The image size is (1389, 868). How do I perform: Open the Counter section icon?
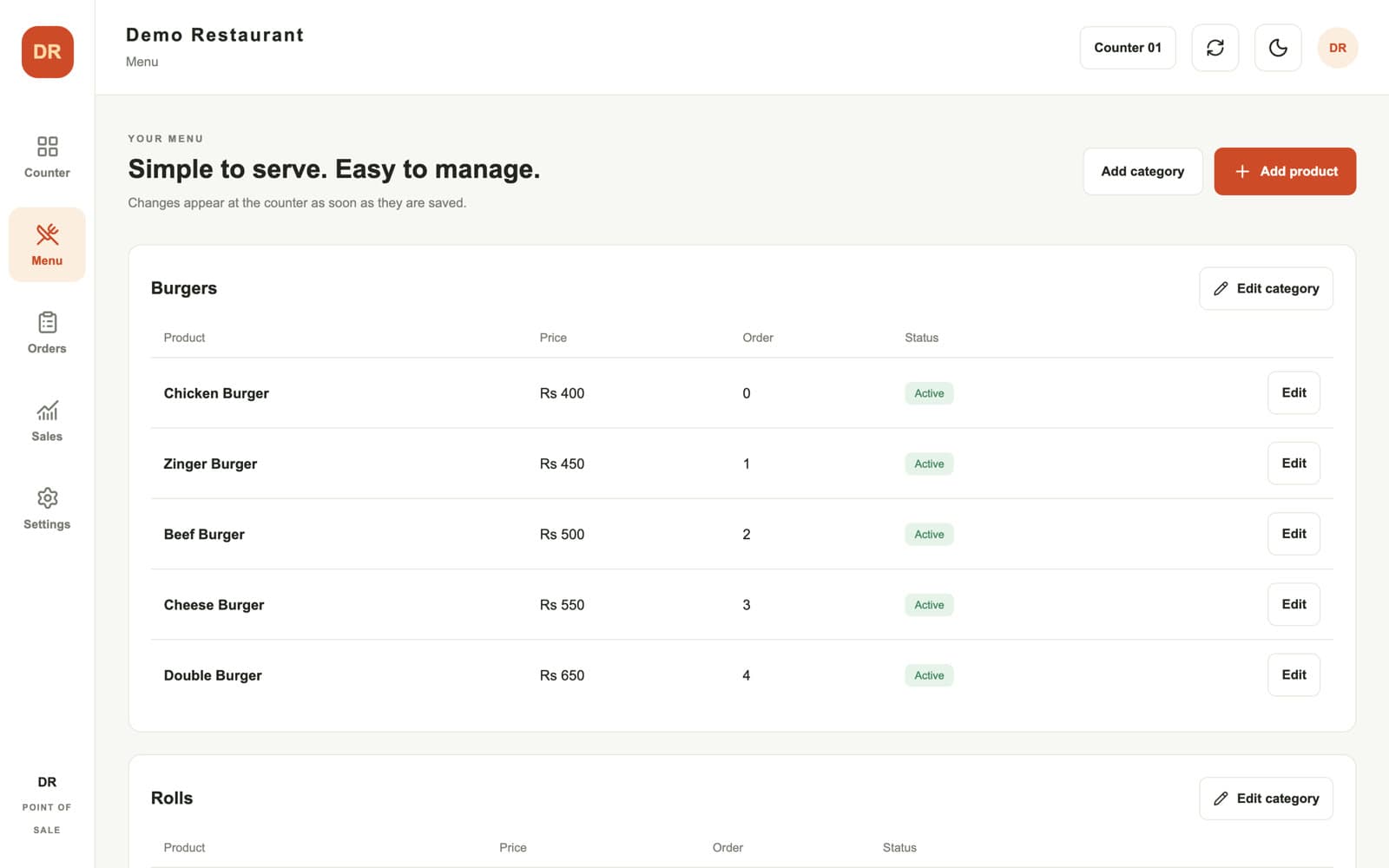click(47, 146)
